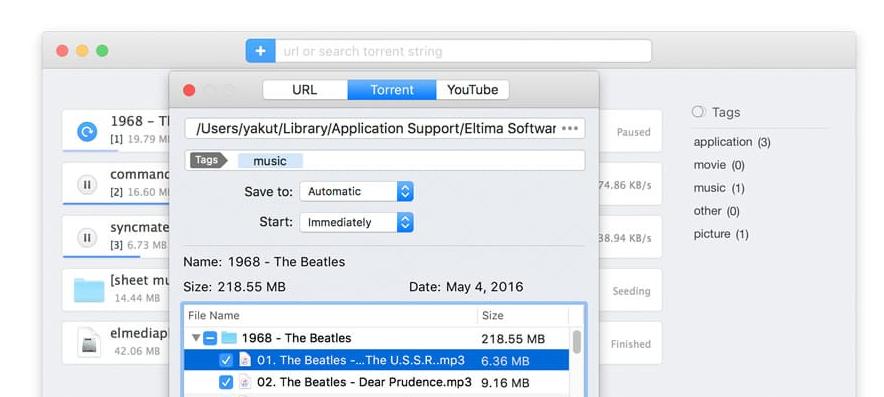Switch to the URL tab
Image resolution: width=884 pixels, height=397 pixels.
305,90
